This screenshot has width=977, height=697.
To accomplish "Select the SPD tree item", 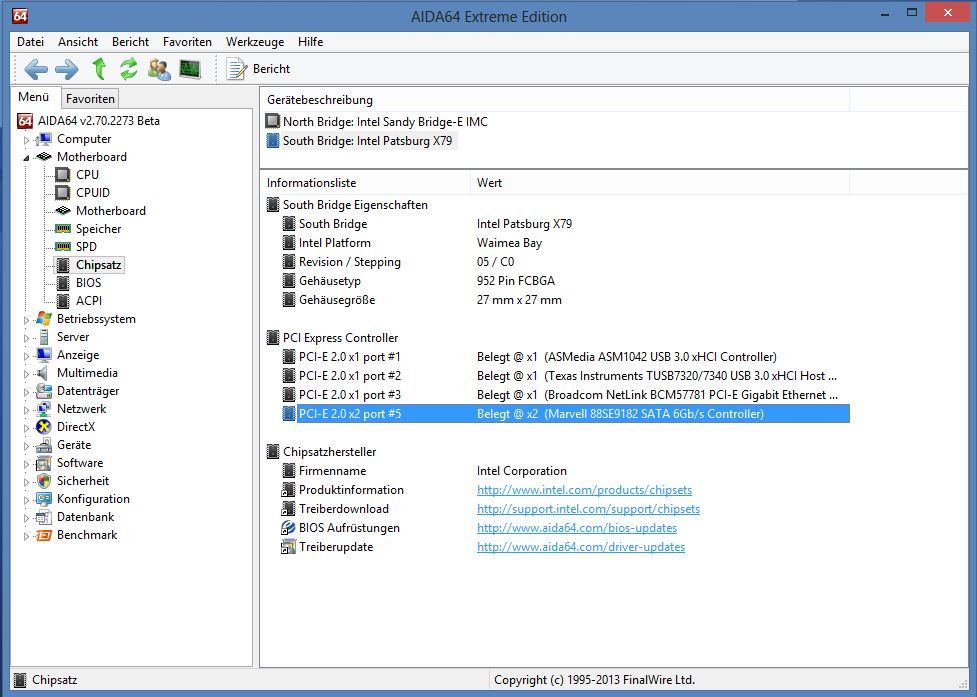I will tap(86, 247).
